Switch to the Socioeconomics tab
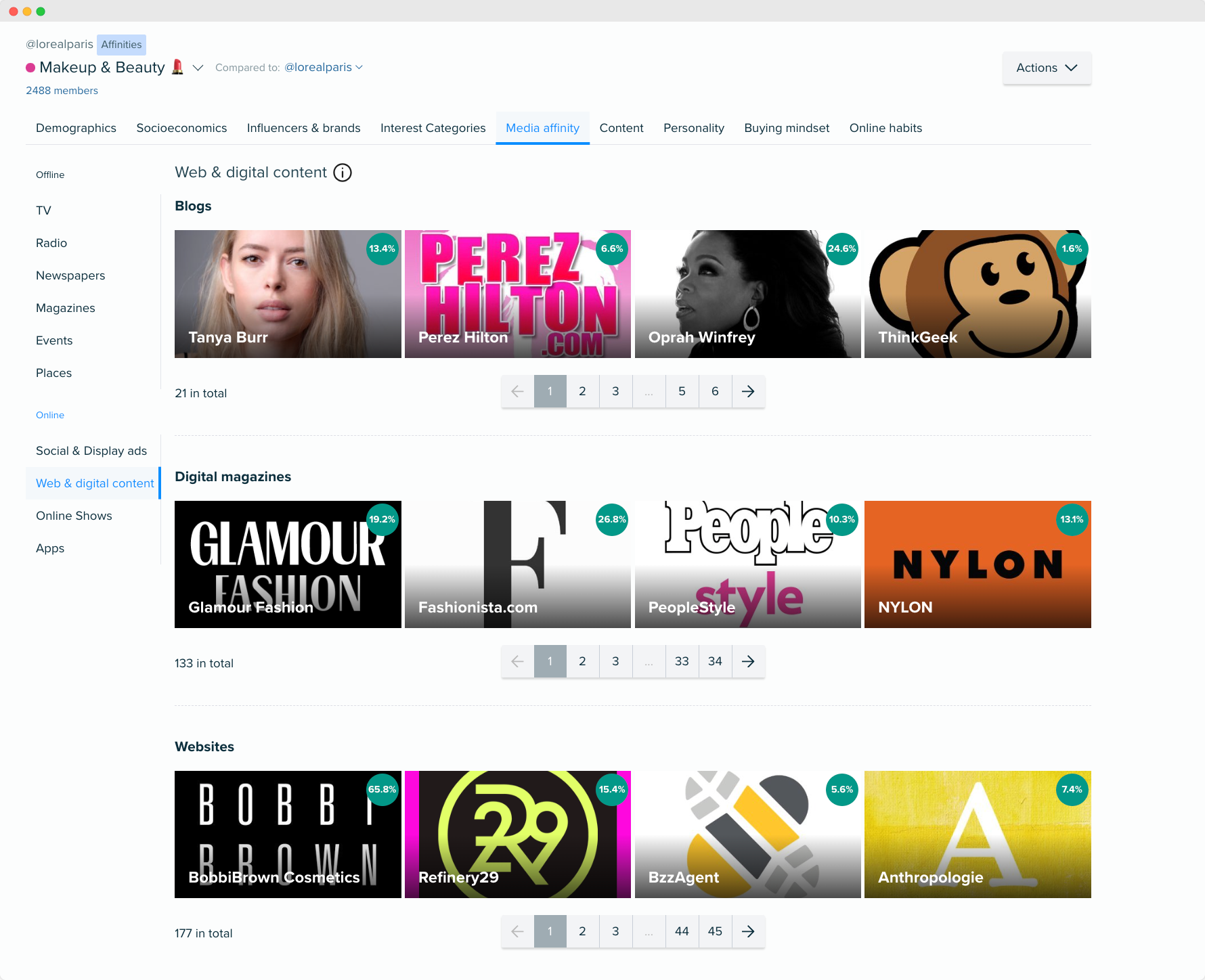Image resolution: width=1205 pixels, height=980 pixels. click(181, 128)
